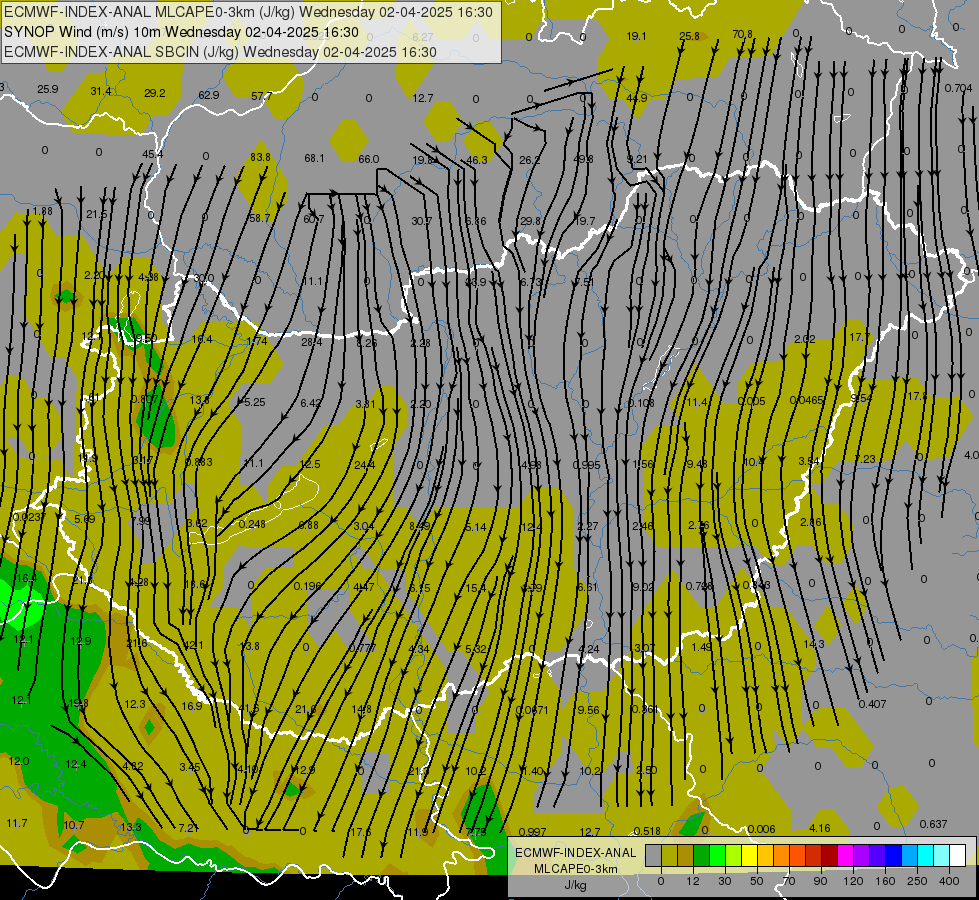Click the map value 6.42
This screenshot has height=900, width=979.
(310, 403)
